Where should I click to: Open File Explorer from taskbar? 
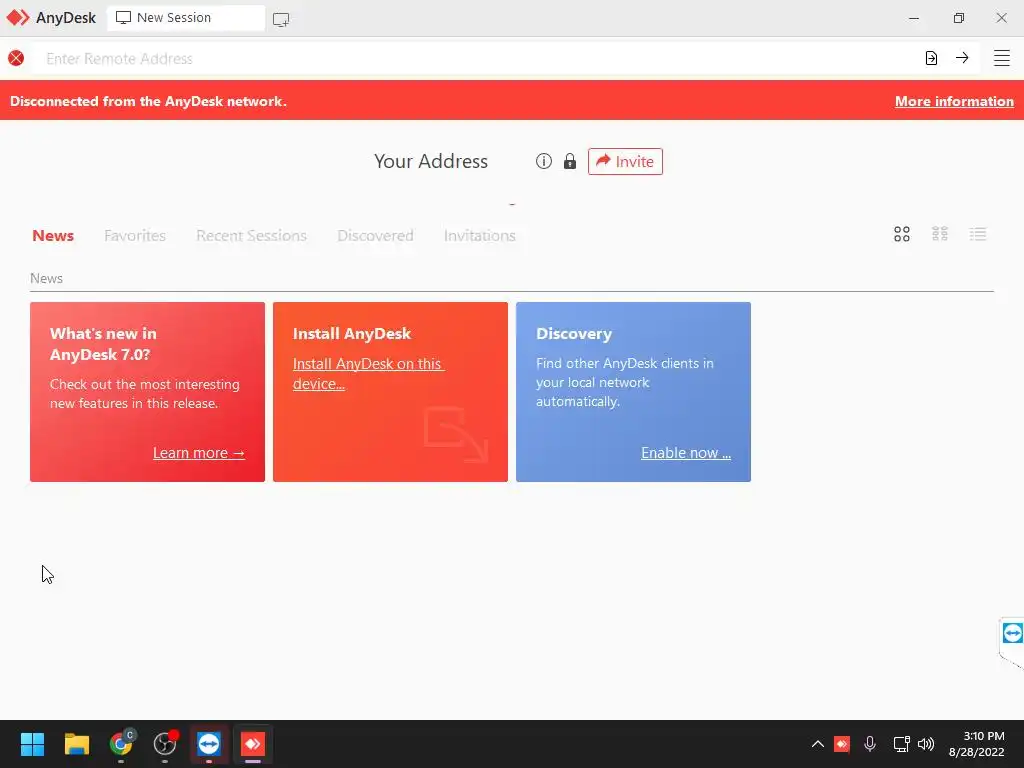76,744
